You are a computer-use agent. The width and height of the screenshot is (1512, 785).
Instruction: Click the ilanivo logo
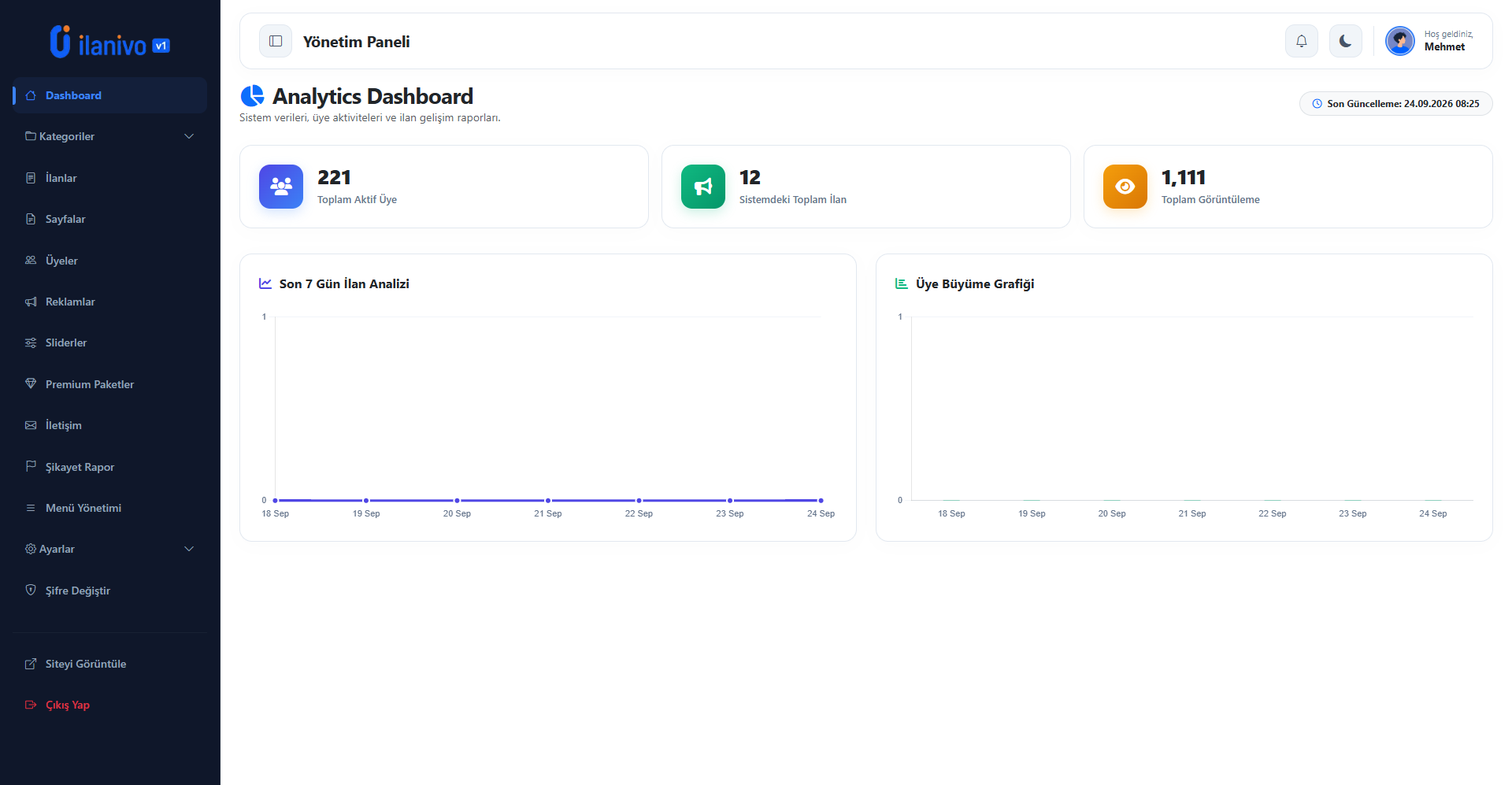(x=110, y=43)
